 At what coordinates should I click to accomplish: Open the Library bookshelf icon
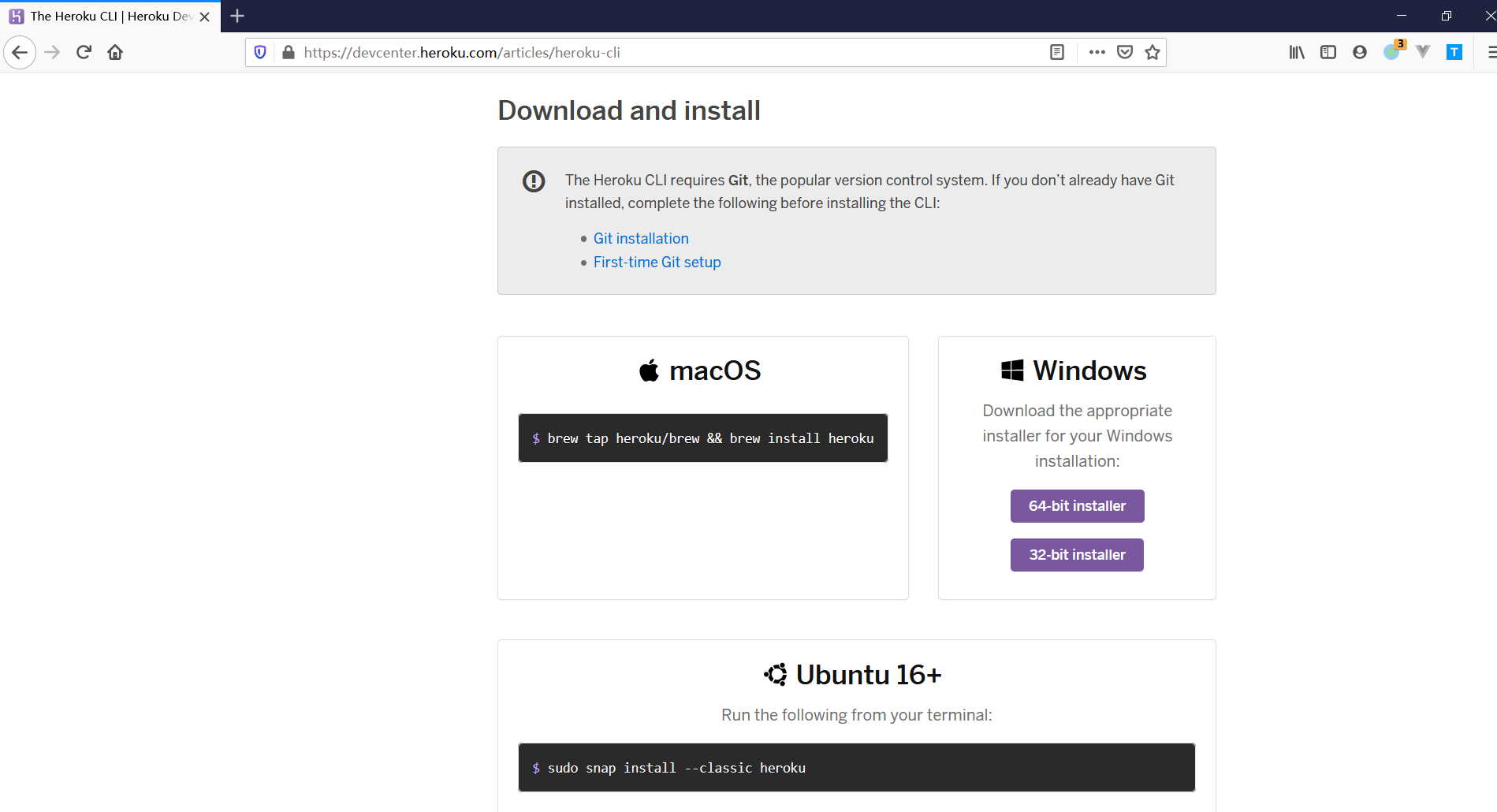[x=1297, y=53]
